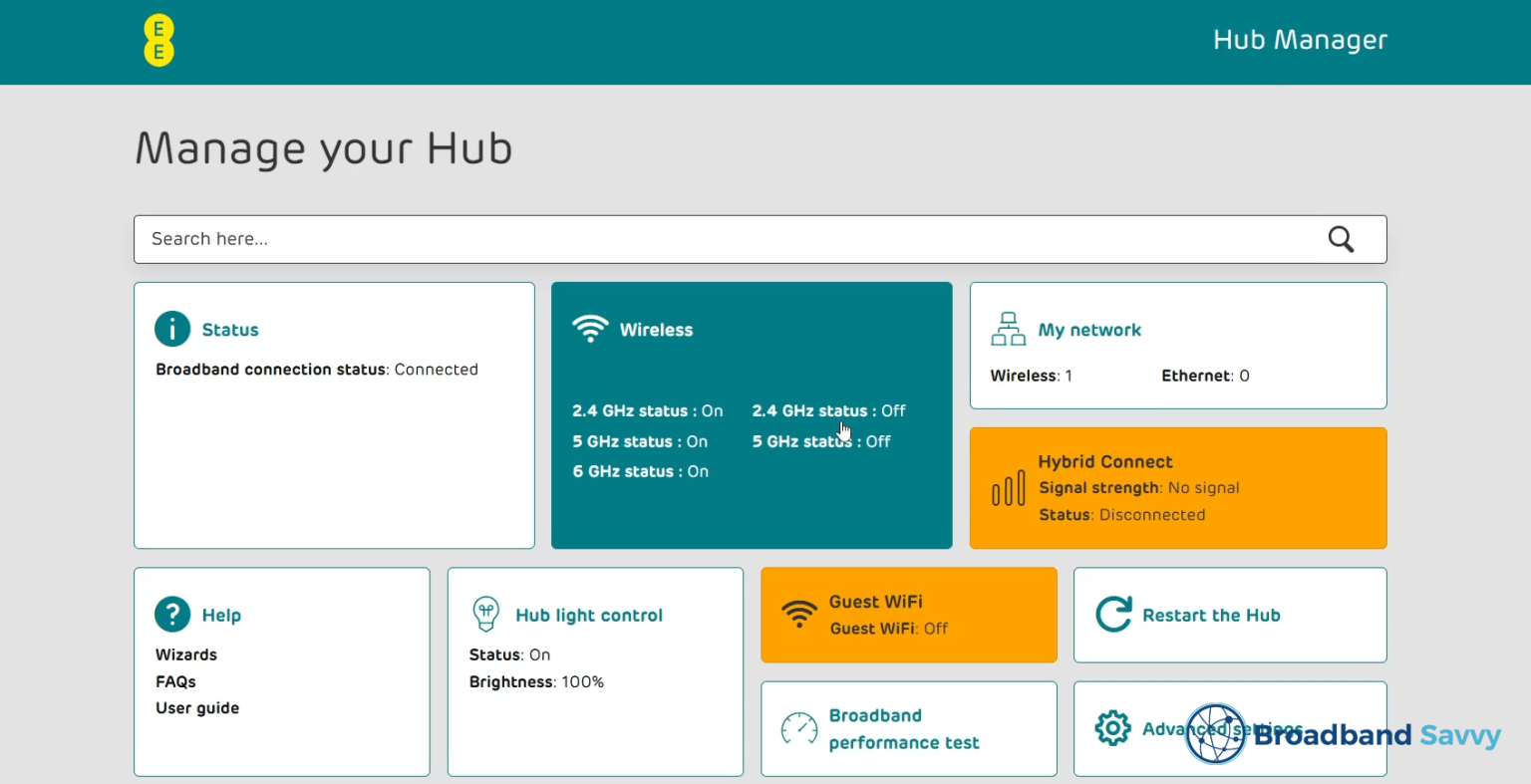1531x784 pixels.
Task: Toggle the 6 GHz wireless status
Action: point(640,471)
